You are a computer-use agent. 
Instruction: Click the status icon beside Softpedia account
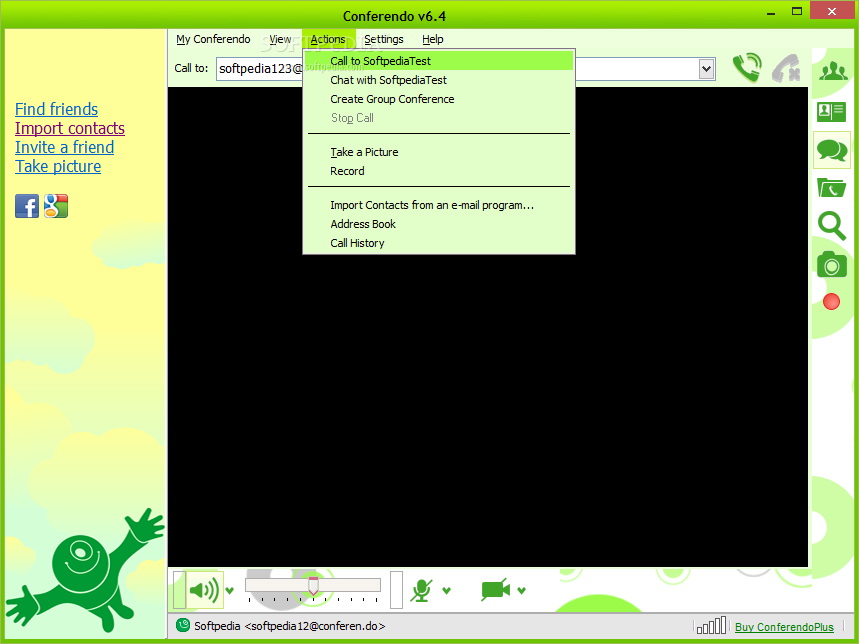click(183, 625)
